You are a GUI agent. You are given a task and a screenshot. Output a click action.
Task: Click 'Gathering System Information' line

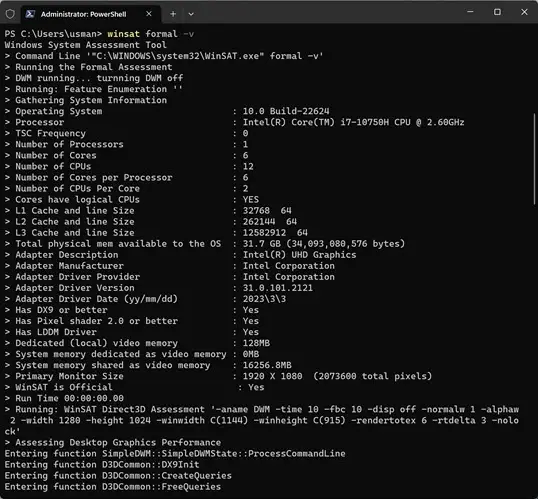(x=86, y=100)
